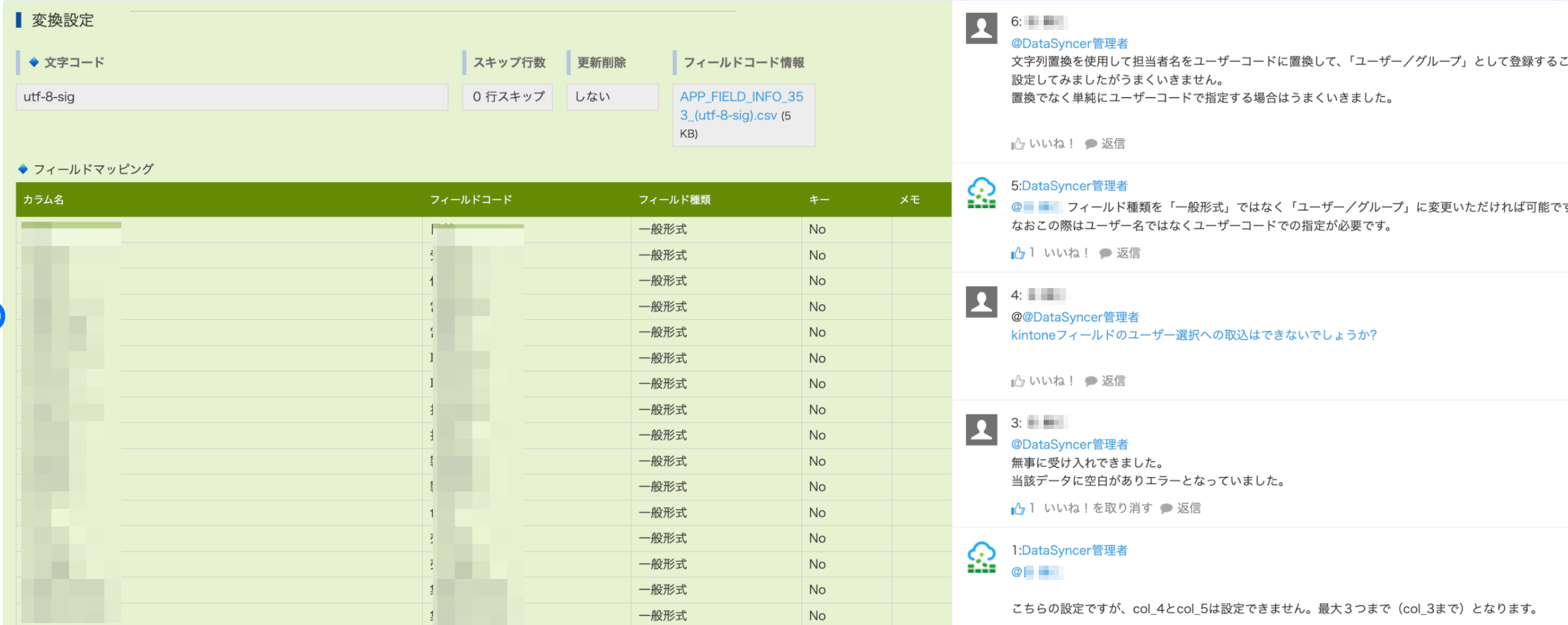This screenshot has height=625, width=1568.
Task: Click the フィールドコード情報 label
Action: click(x=744, y=63)
